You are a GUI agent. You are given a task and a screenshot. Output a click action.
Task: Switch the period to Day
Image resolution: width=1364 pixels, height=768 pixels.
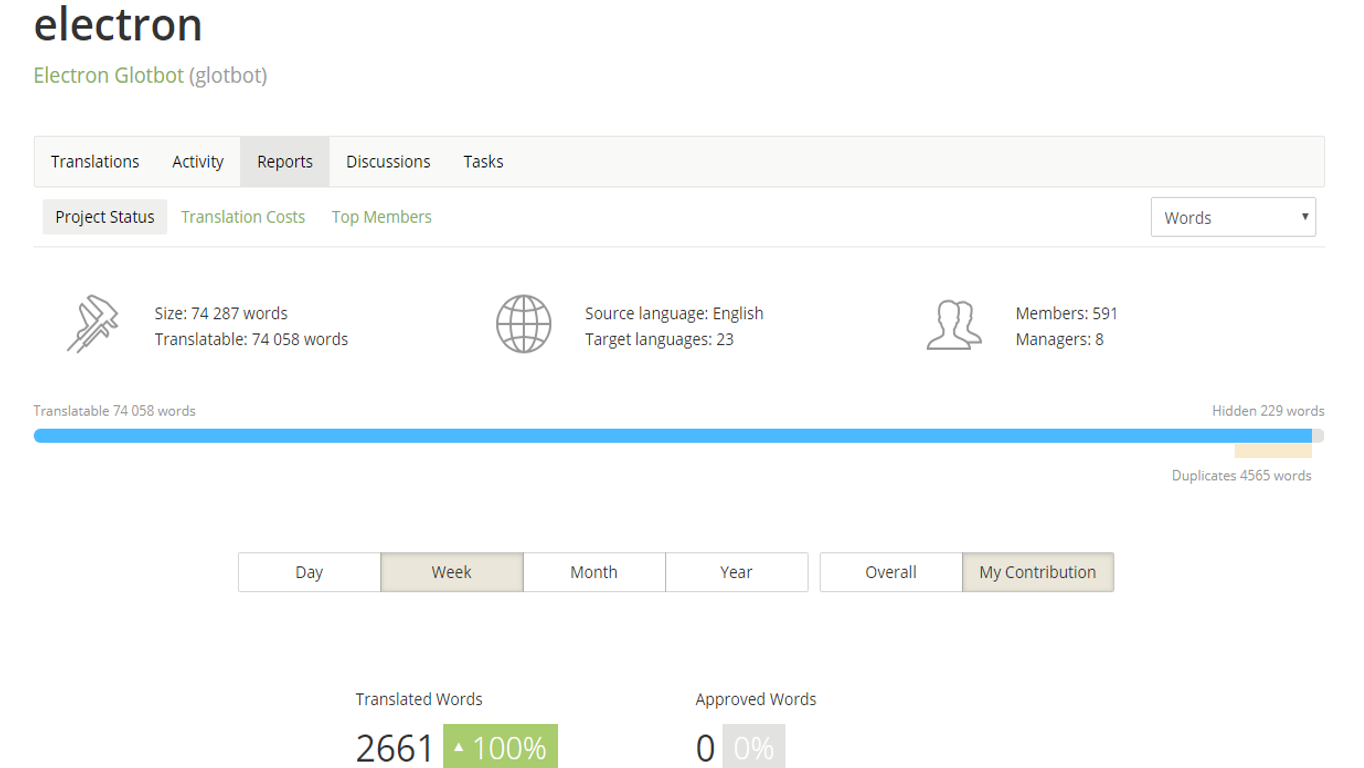tap(309, 572)
